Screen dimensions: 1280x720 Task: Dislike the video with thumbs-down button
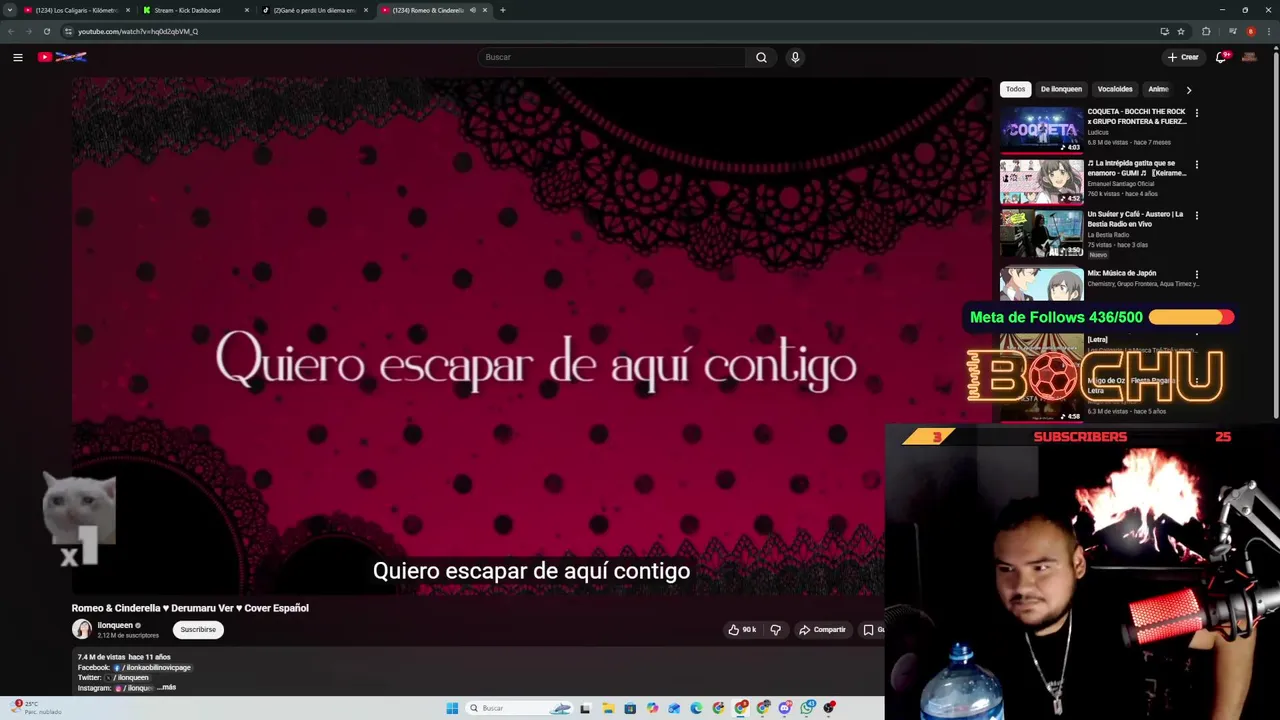(775, 630)
